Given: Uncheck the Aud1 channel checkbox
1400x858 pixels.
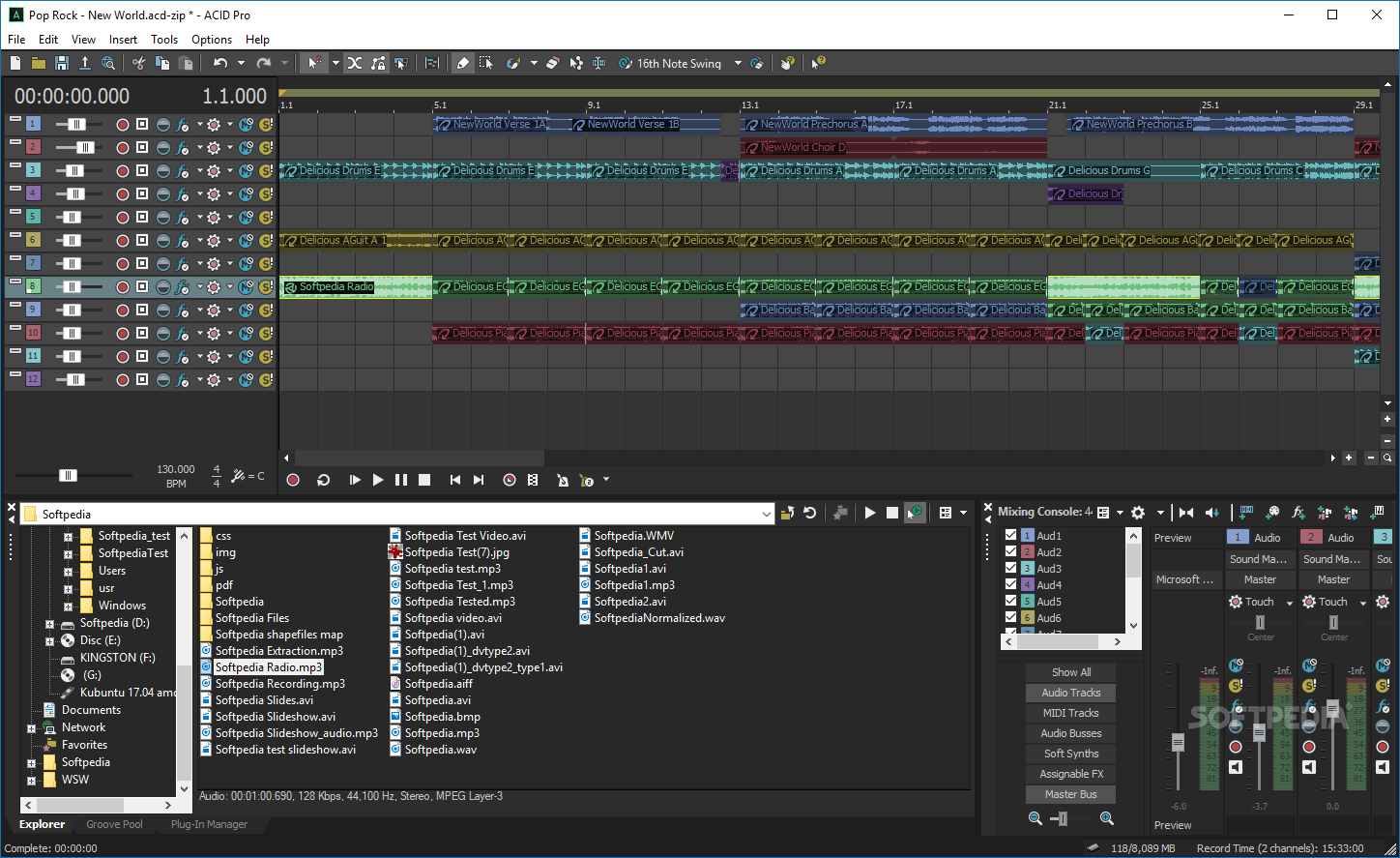Looking at the screenshot, I should (x=1011, y=535).
